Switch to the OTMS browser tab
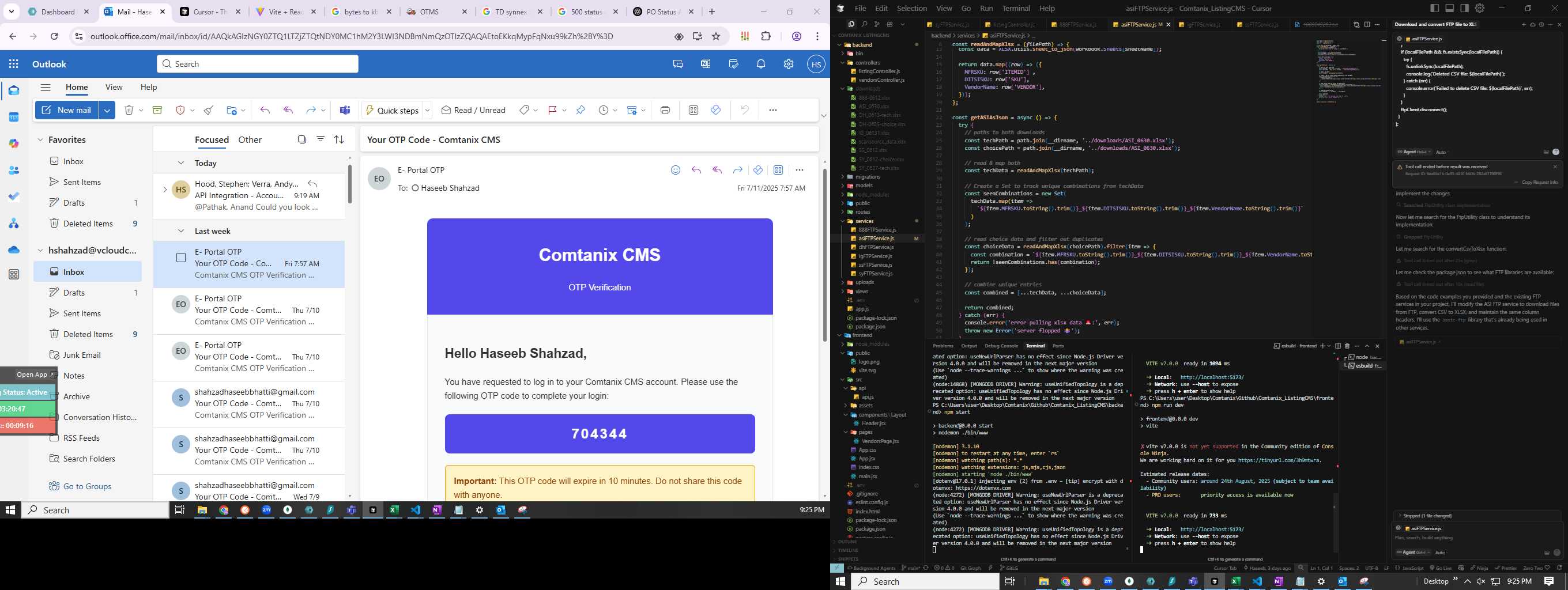Screen dimensions: 1568x590 pos(437,12)
